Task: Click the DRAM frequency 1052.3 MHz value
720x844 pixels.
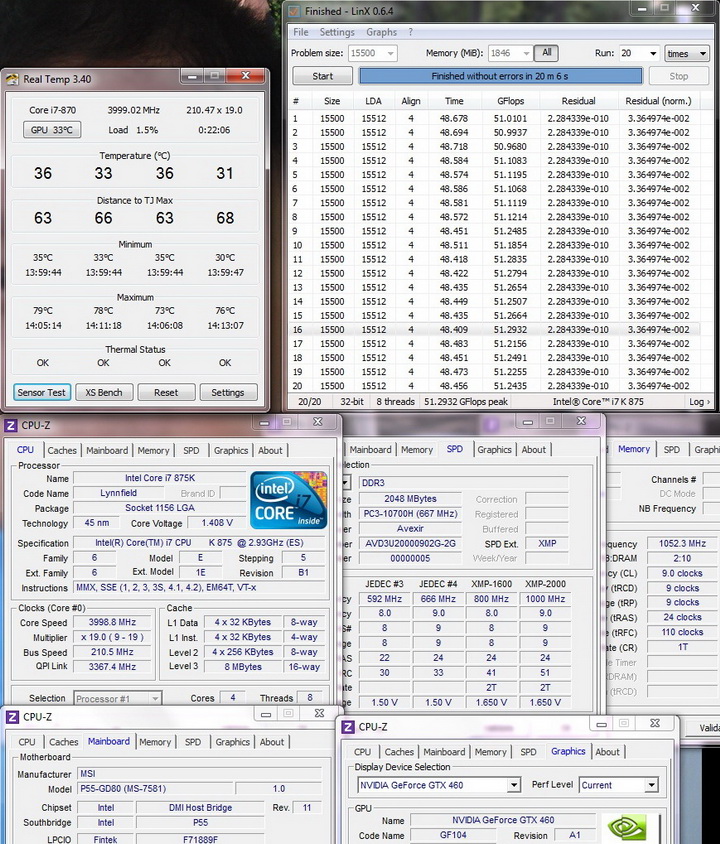Action: tap(682, 544)
